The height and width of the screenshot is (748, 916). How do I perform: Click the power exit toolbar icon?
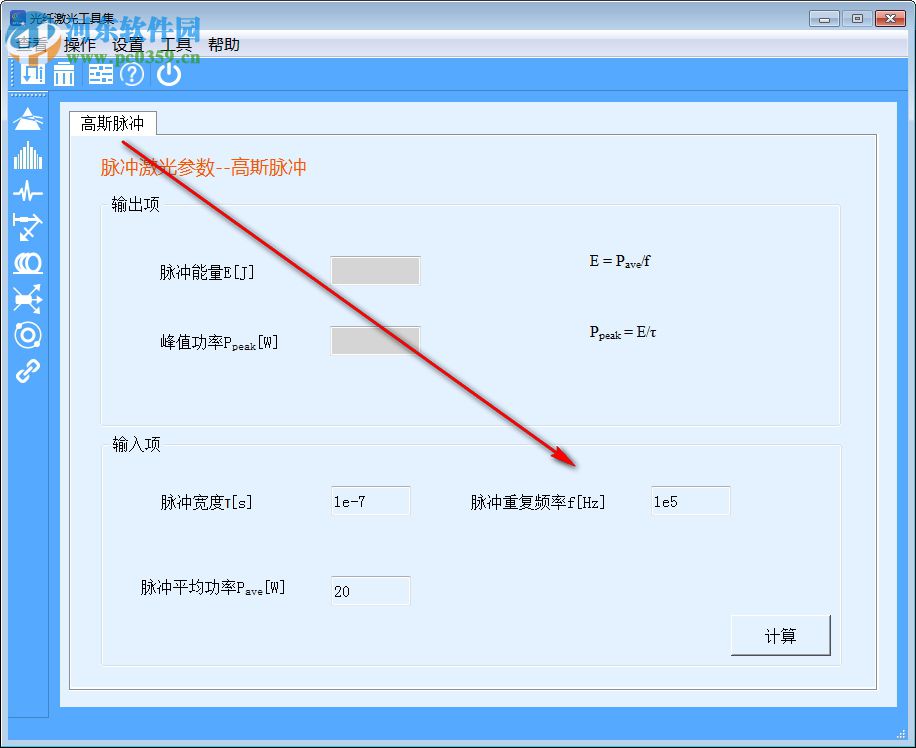(x=168, y=73)
